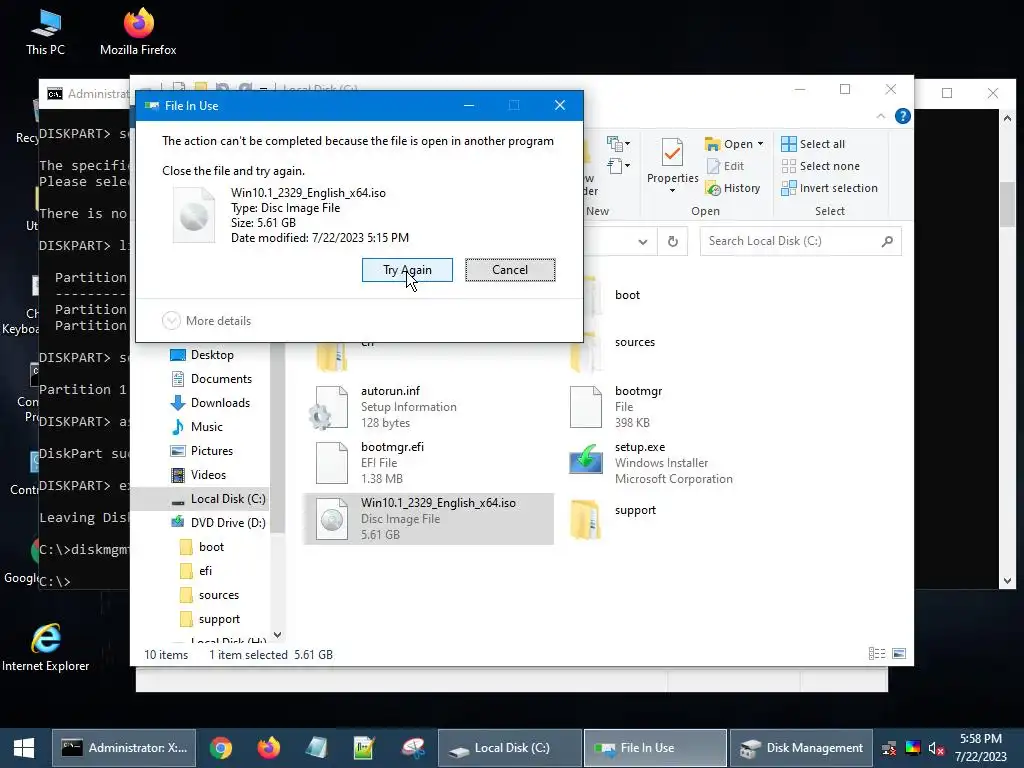The image size is (1024, 768).
Task: Click Search Local Disk (C:) field
Action: coord(800,241)
